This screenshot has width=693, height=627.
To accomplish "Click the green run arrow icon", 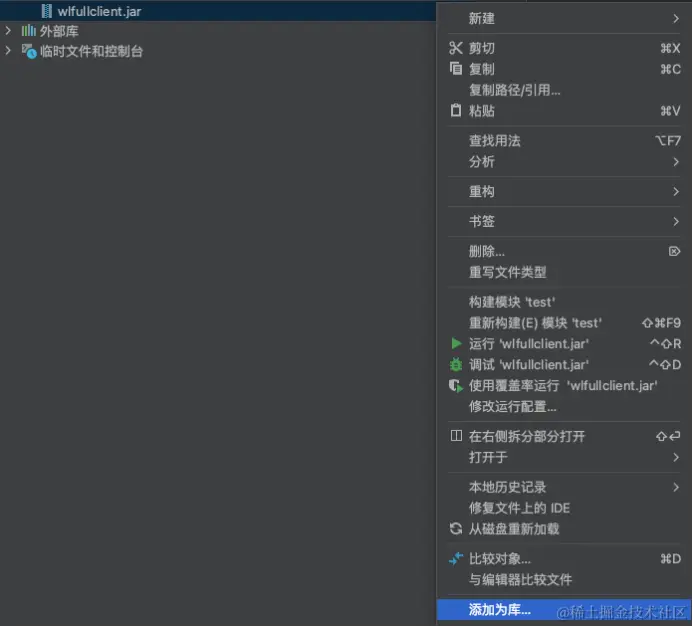I will coord(456,343).
